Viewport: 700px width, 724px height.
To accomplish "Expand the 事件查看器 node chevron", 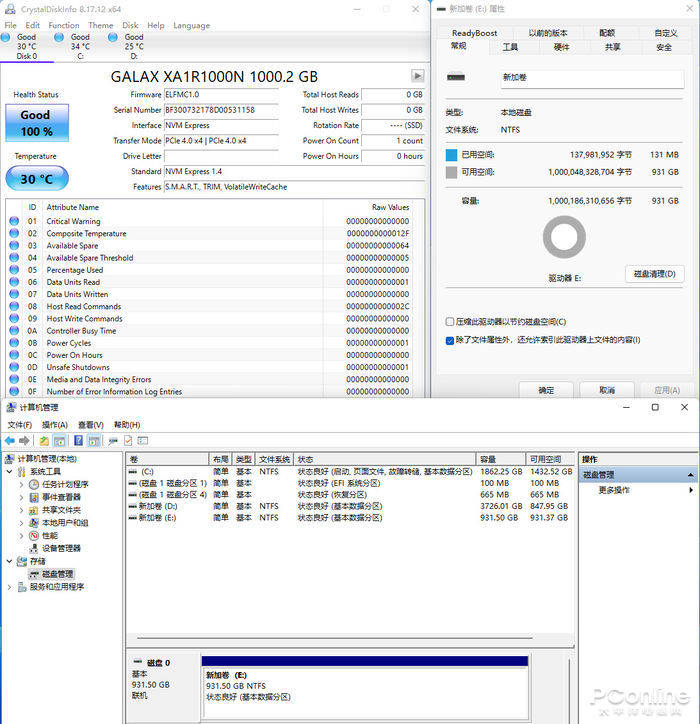I will (21, 497).
